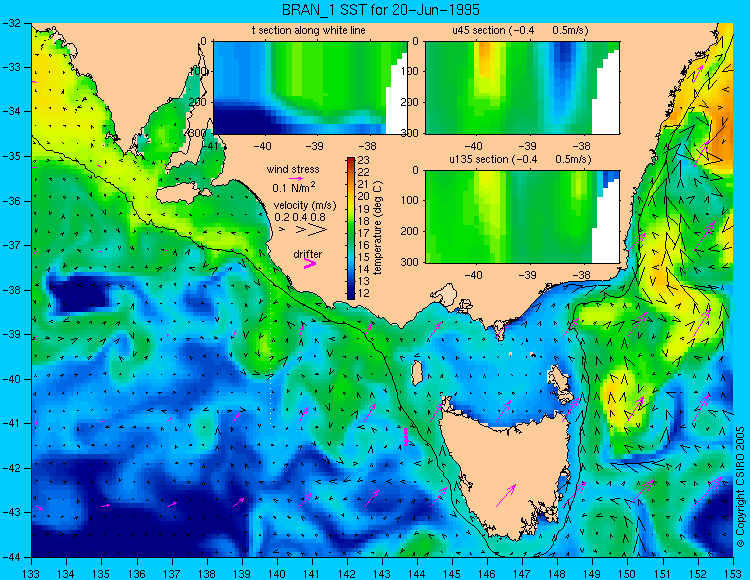Click the 20 value on the temperature colorbar
This screenshot has height=580, width=750.
click(364, 197)
